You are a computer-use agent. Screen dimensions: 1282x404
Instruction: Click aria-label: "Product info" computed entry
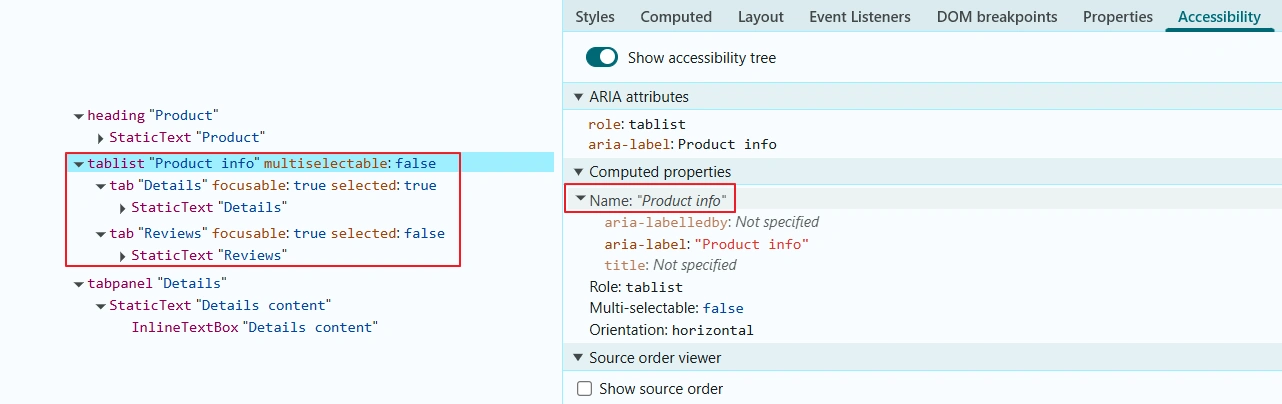tap(706, 244)
